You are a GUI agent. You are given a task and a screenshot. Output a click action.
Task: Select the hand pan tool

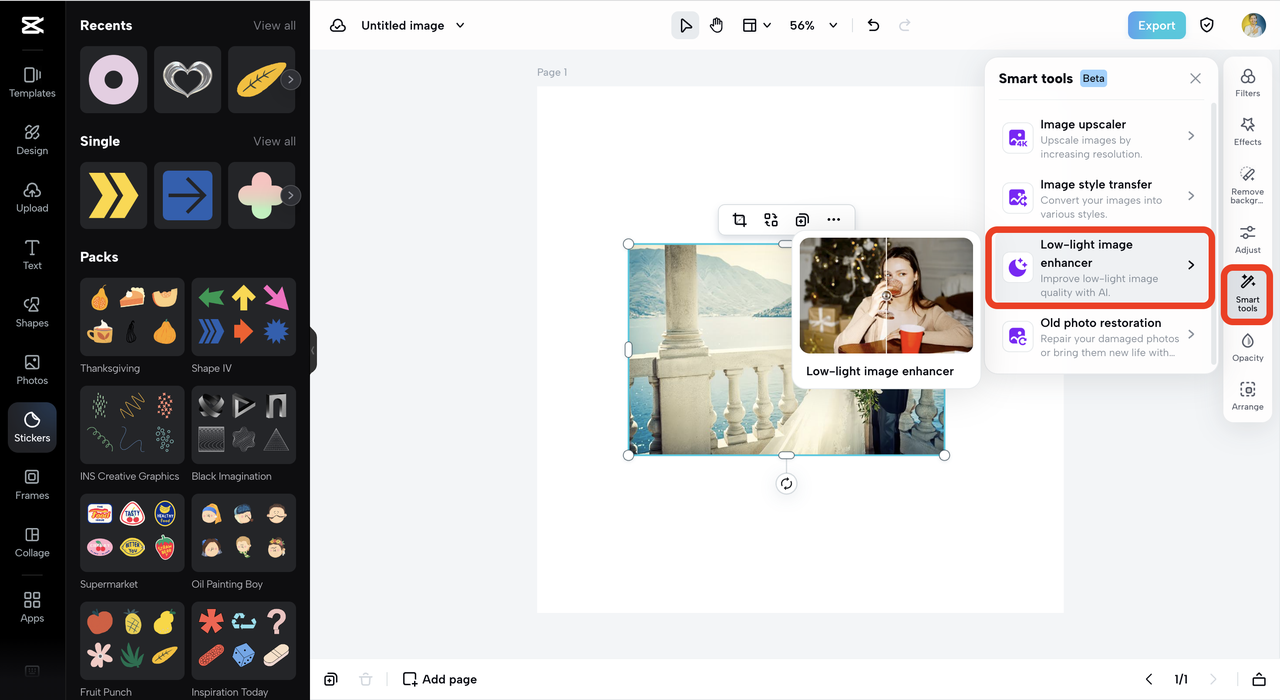pos(716,25)
